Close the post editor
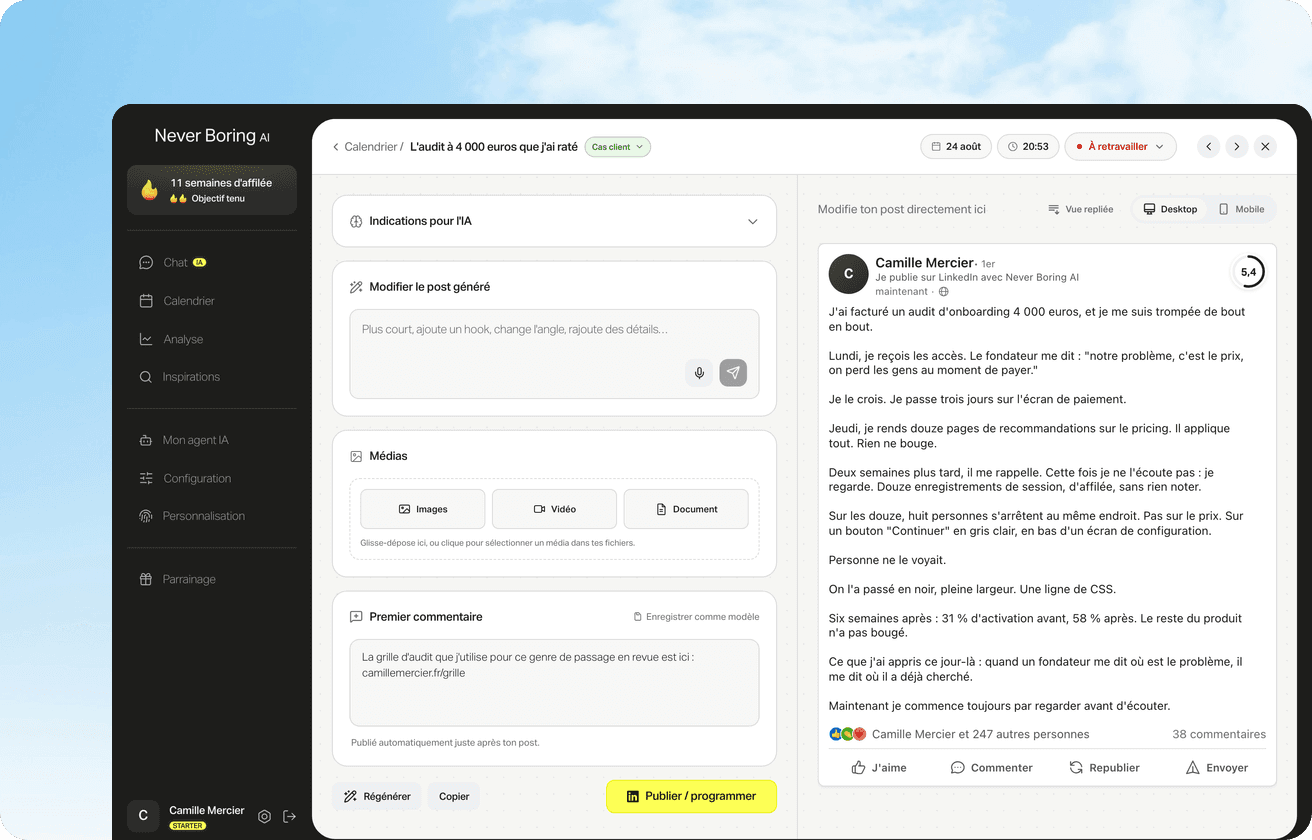Screen dimensions: 1312x840 (1265, 147)
